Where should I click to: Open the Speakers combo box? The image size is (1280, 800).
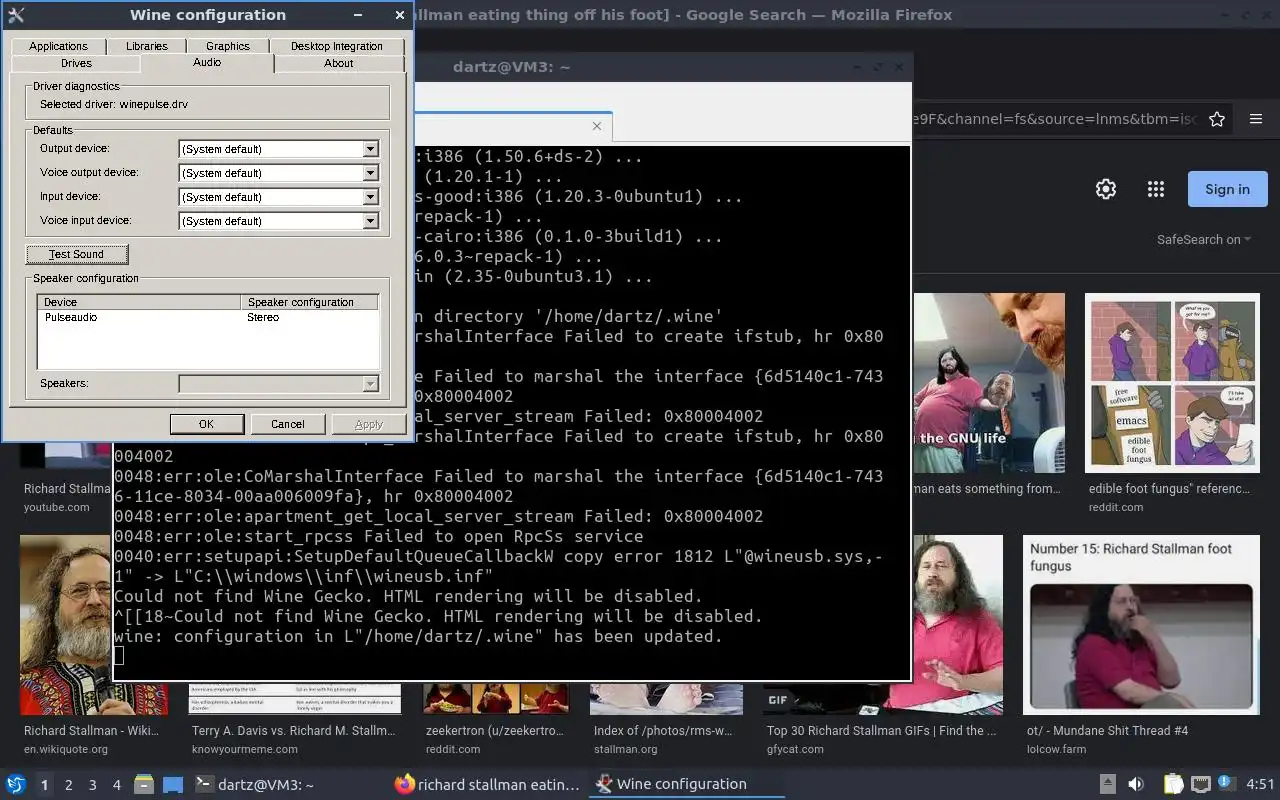coord(279,384)
